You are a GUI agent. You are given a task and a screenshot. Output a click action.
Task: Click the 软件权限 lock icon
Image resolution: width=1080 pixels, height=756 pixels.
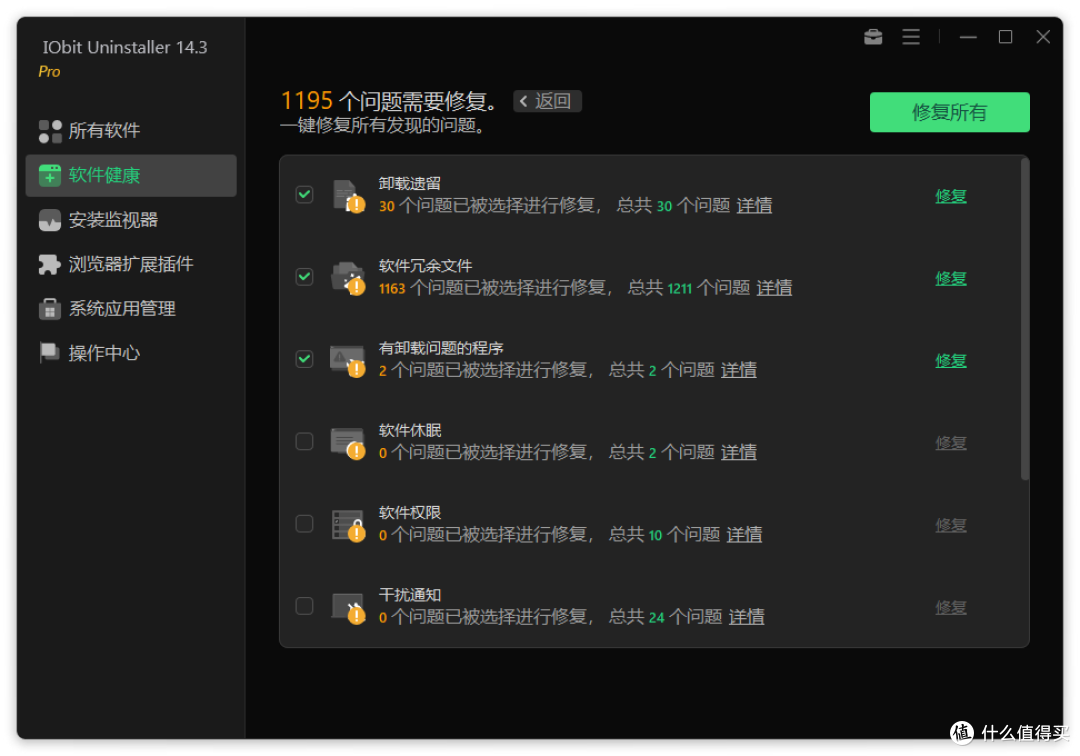click(x=348, y=525)
